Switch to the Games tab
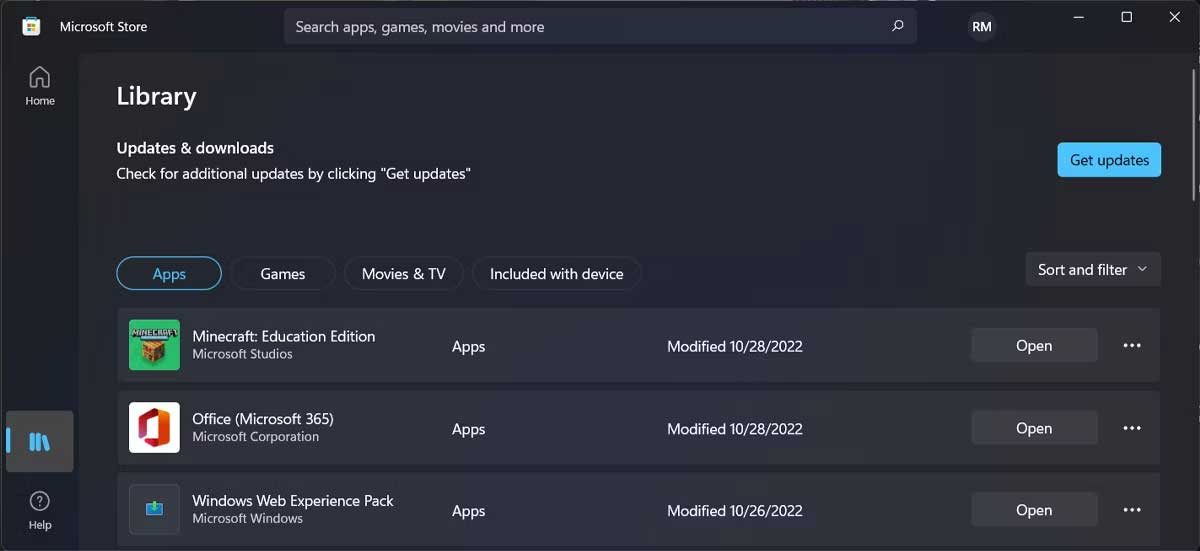Image resolution: width=1200 pixels, height=551 pixels. (x=282, y=274)
